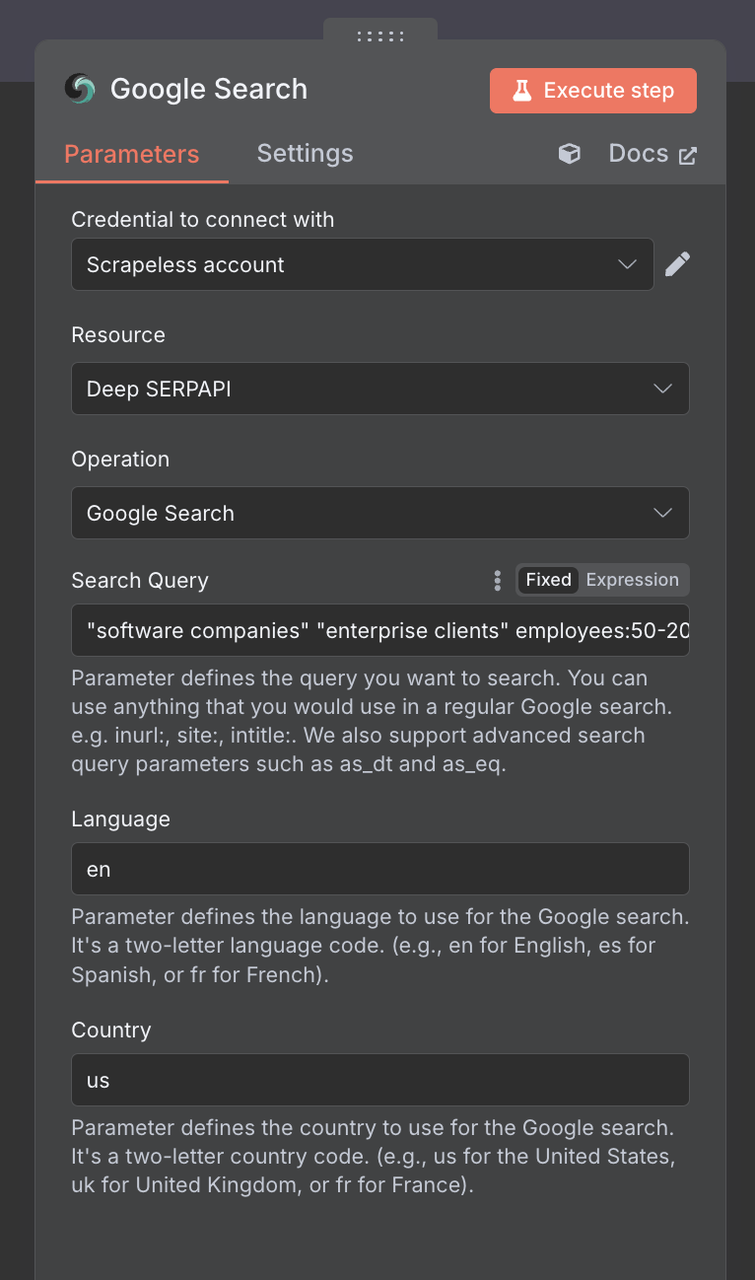Image resolution: width=755 pixels, height=1280 pixels.
Task: Click the Execute step button
Action: pos(593,90)
